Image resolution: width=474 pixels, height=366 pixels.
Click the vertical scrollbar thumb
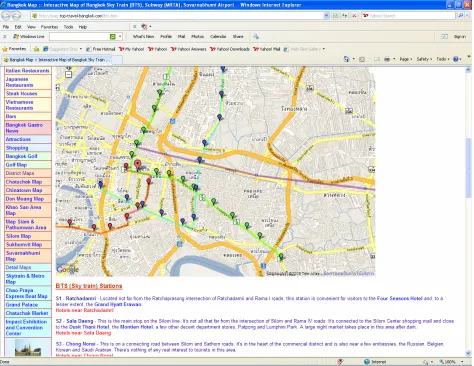pos(468,167)
